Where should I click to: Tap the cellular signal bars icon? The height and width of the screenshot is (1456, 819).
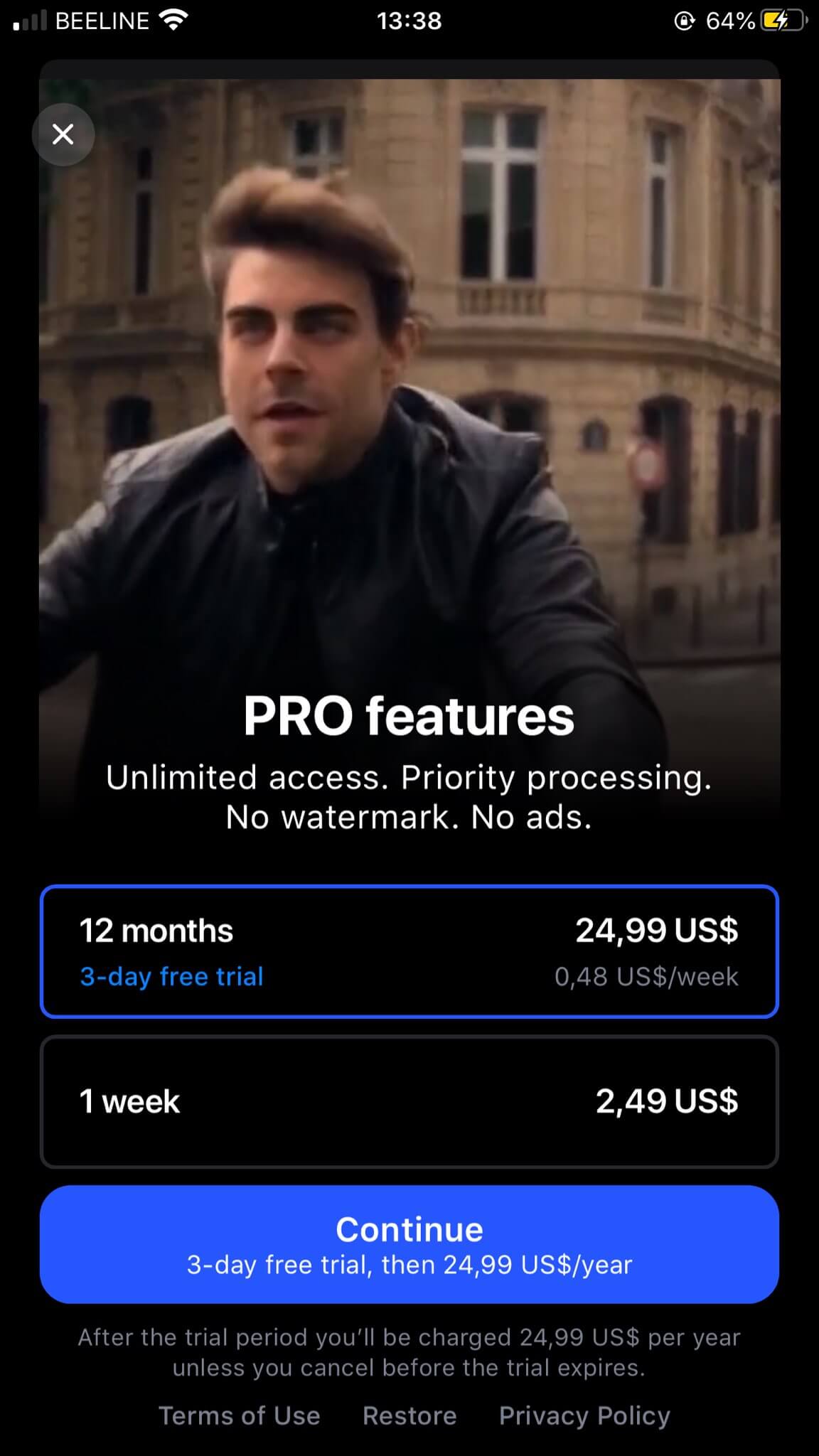click(30, 21)
